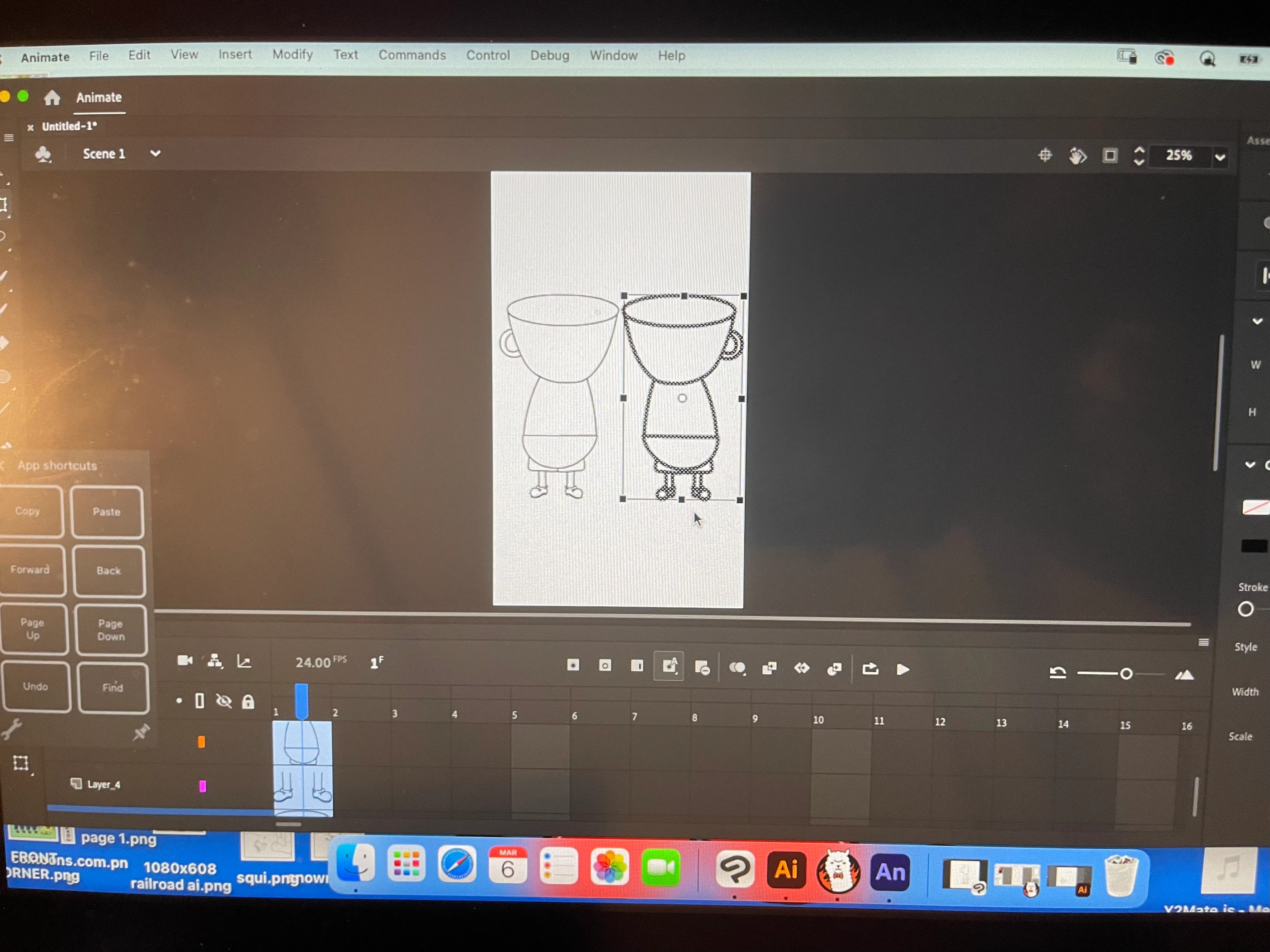The height and width of the screenshot is (952, 1270).
Task: Insert blank keyframe using timeline button
Action: (605, 665)
